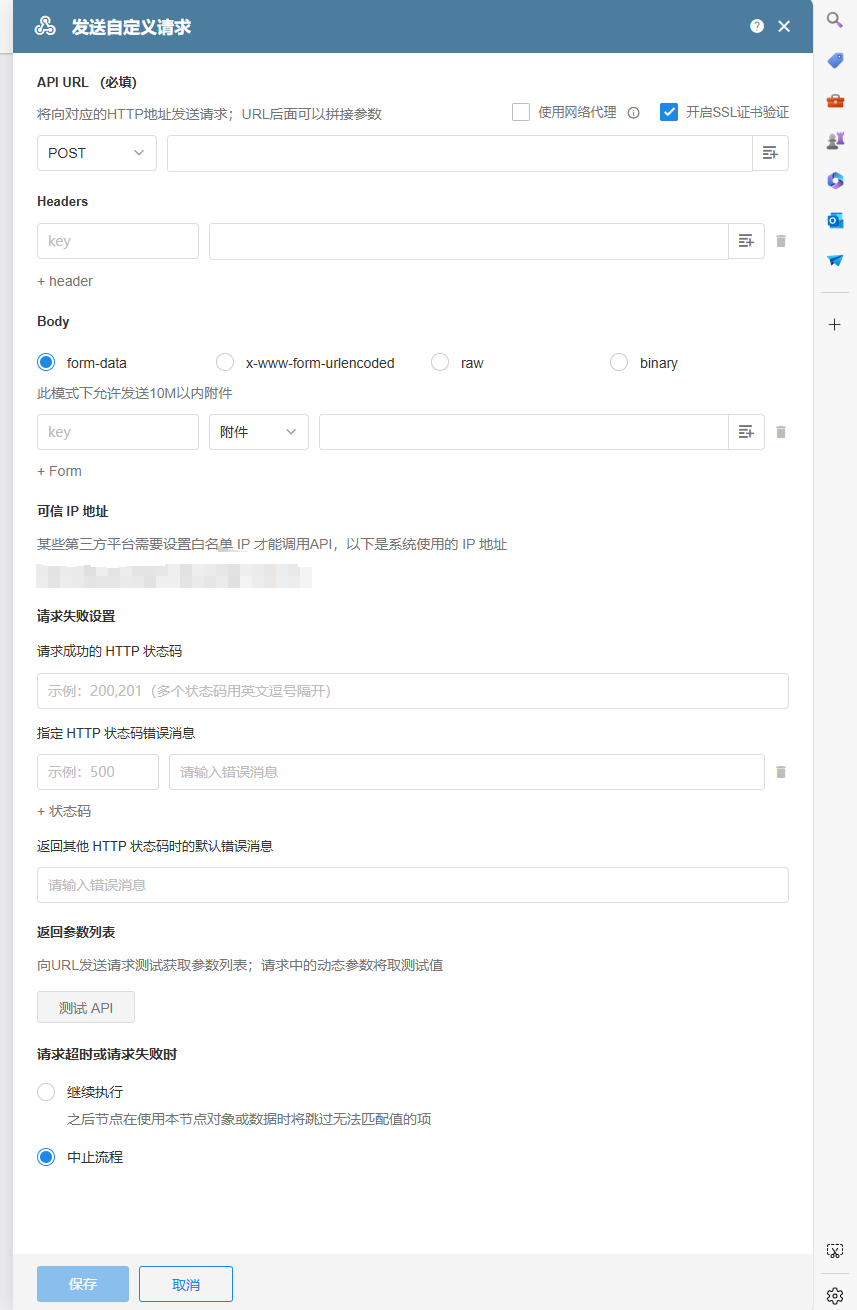This screenshot has width=857, height=1310.
Task: Open variable insert icon beside API URL field
Action: (x=771, y=153)
